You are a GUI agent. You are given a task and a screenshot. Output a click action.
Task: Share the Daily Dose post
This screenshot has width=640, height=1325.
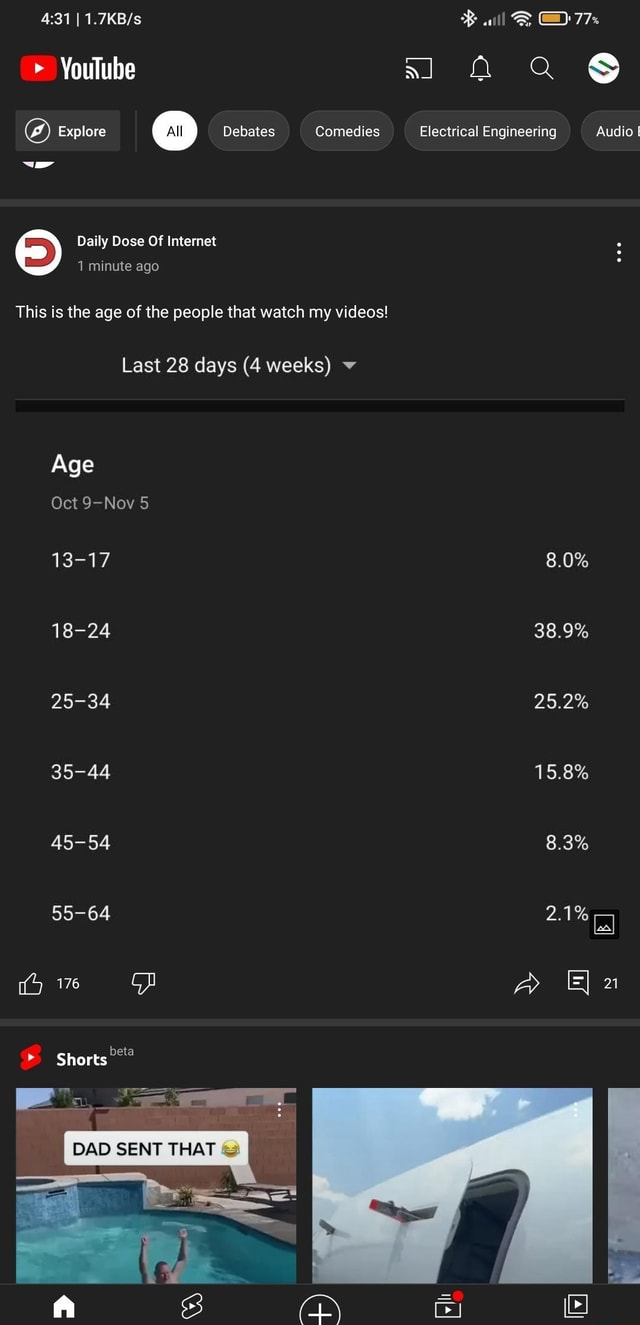tap(527, 983)
